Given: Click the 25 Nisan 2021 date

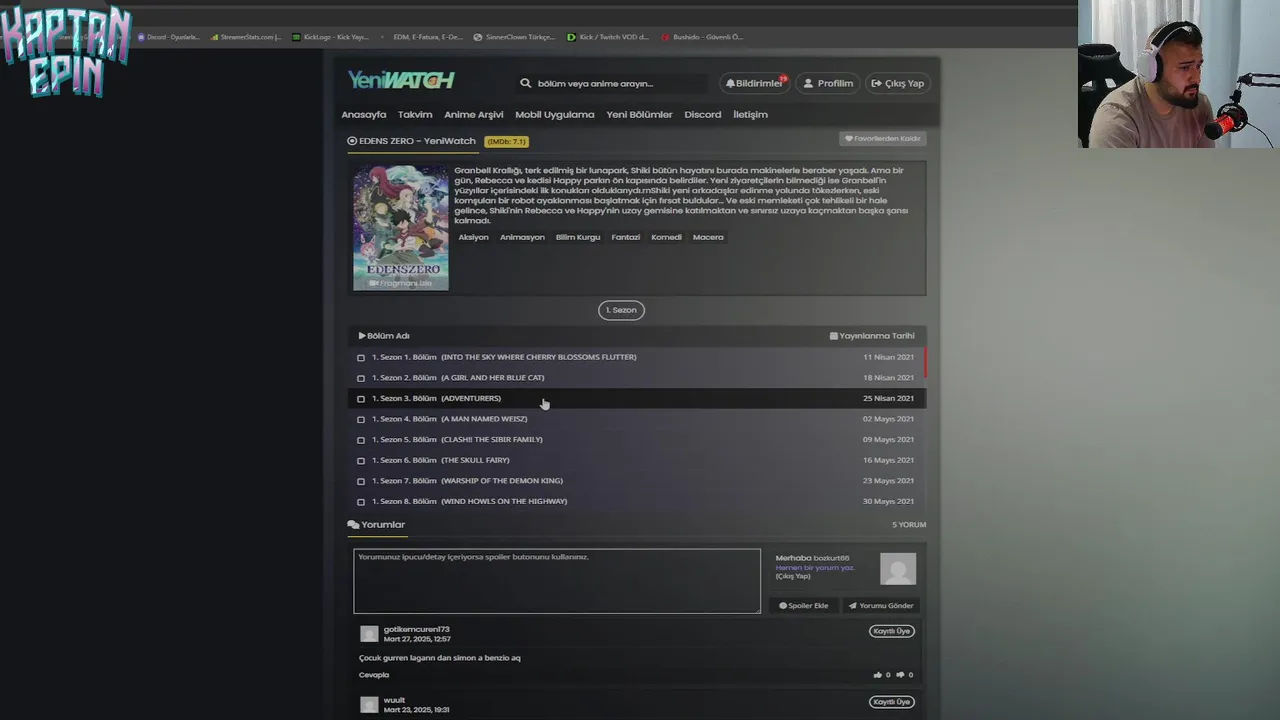Looking at the screenshot, I should click(x=888, y=398).
